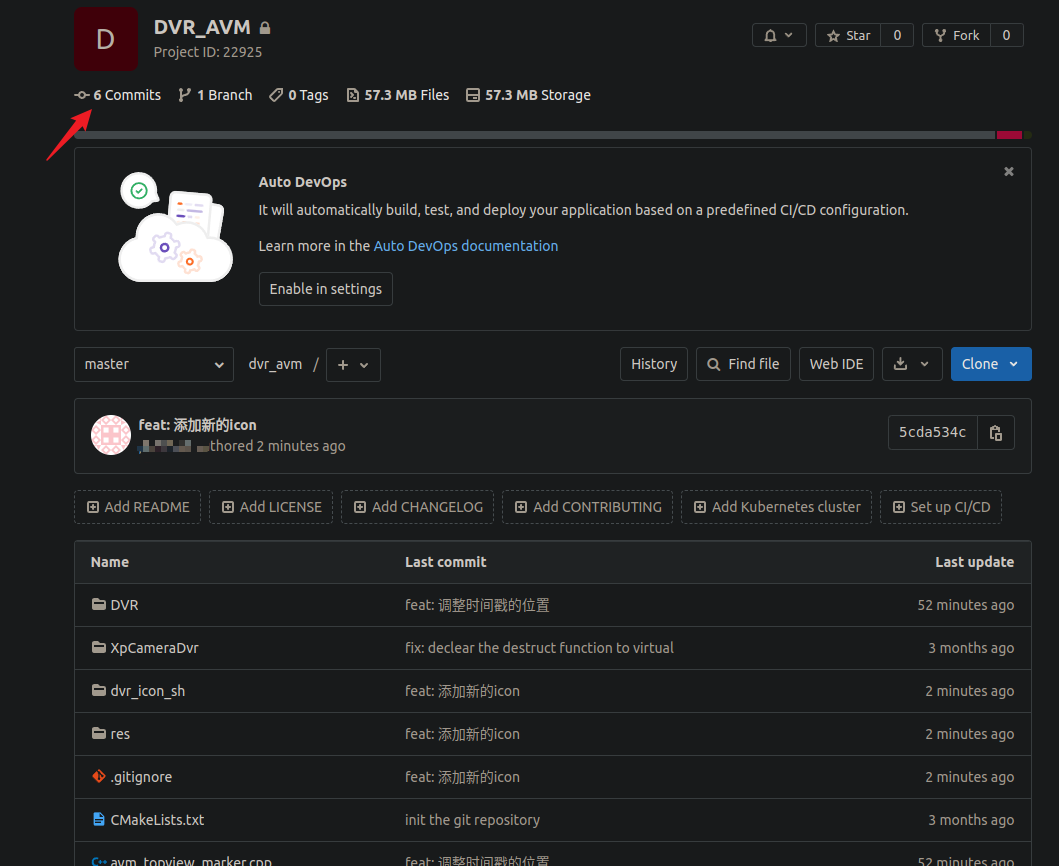Viewport: 1059px width, 866px height.
Task: Open the plus add-file dropdown
Action: (x=353, y=365)
